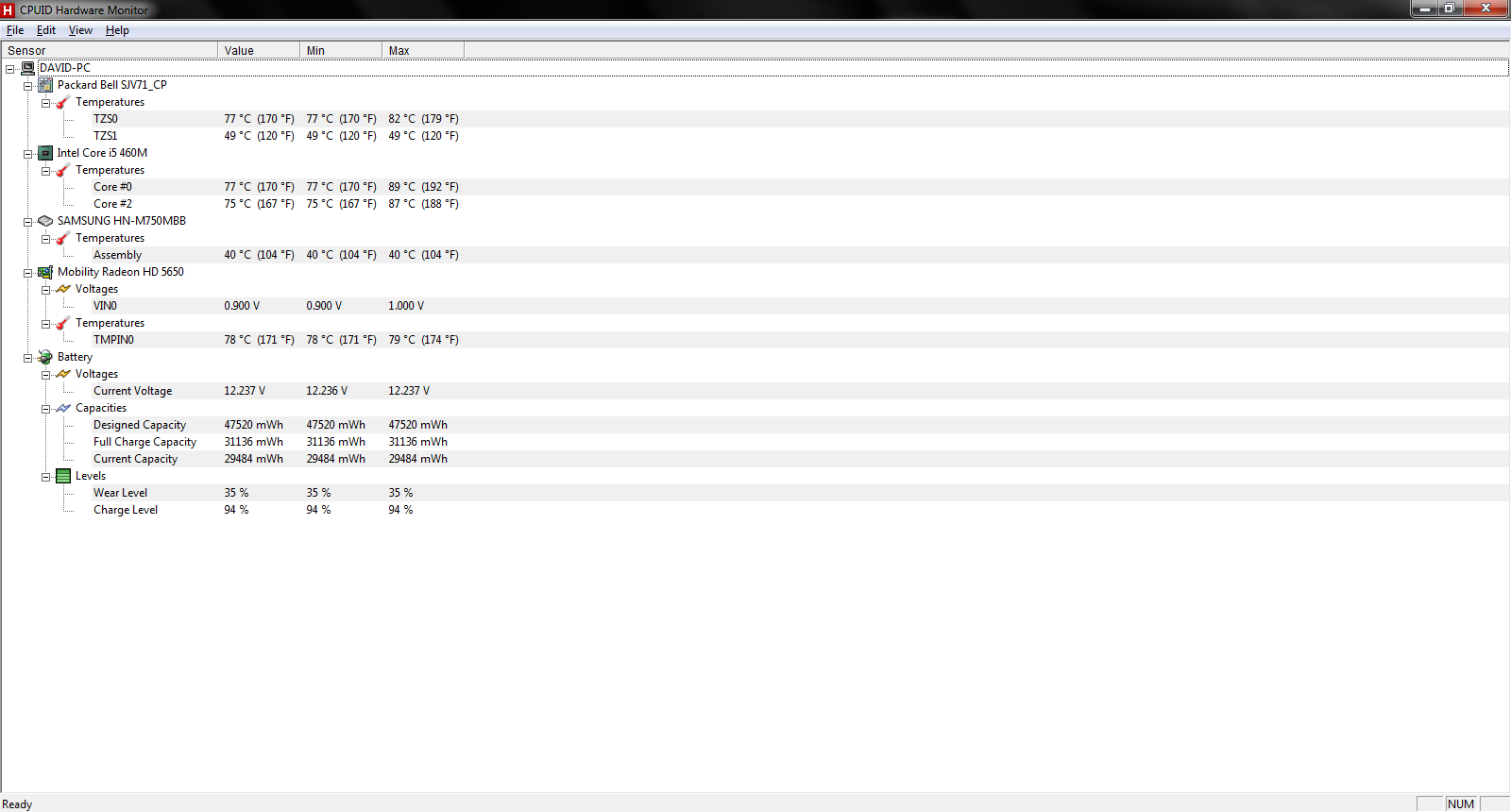
Task: Click Radeon Voltages lightning icon
Action: click(x=63, y=289)
